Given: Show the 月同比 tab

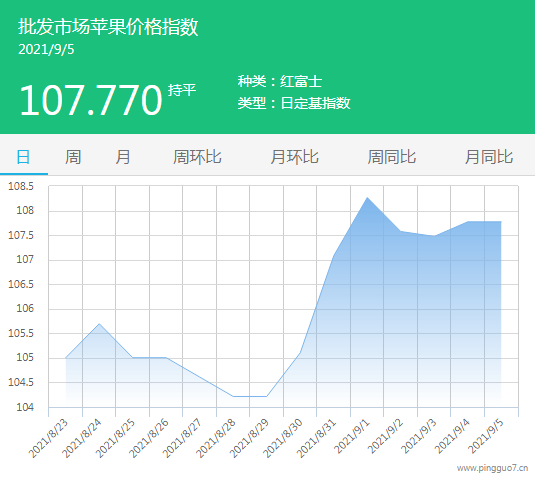Looking at the screenshot, I should [489, 157].
